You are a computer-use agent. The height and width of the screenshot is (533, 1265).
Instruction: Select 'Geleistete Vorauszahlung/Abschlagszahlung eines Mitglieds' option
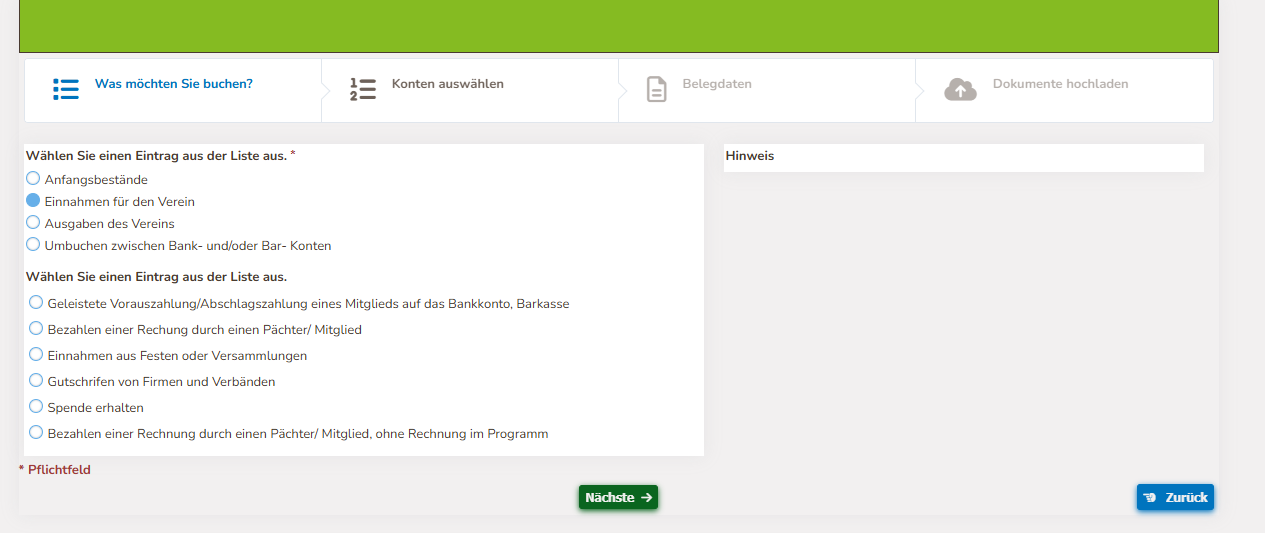(36, 303)
